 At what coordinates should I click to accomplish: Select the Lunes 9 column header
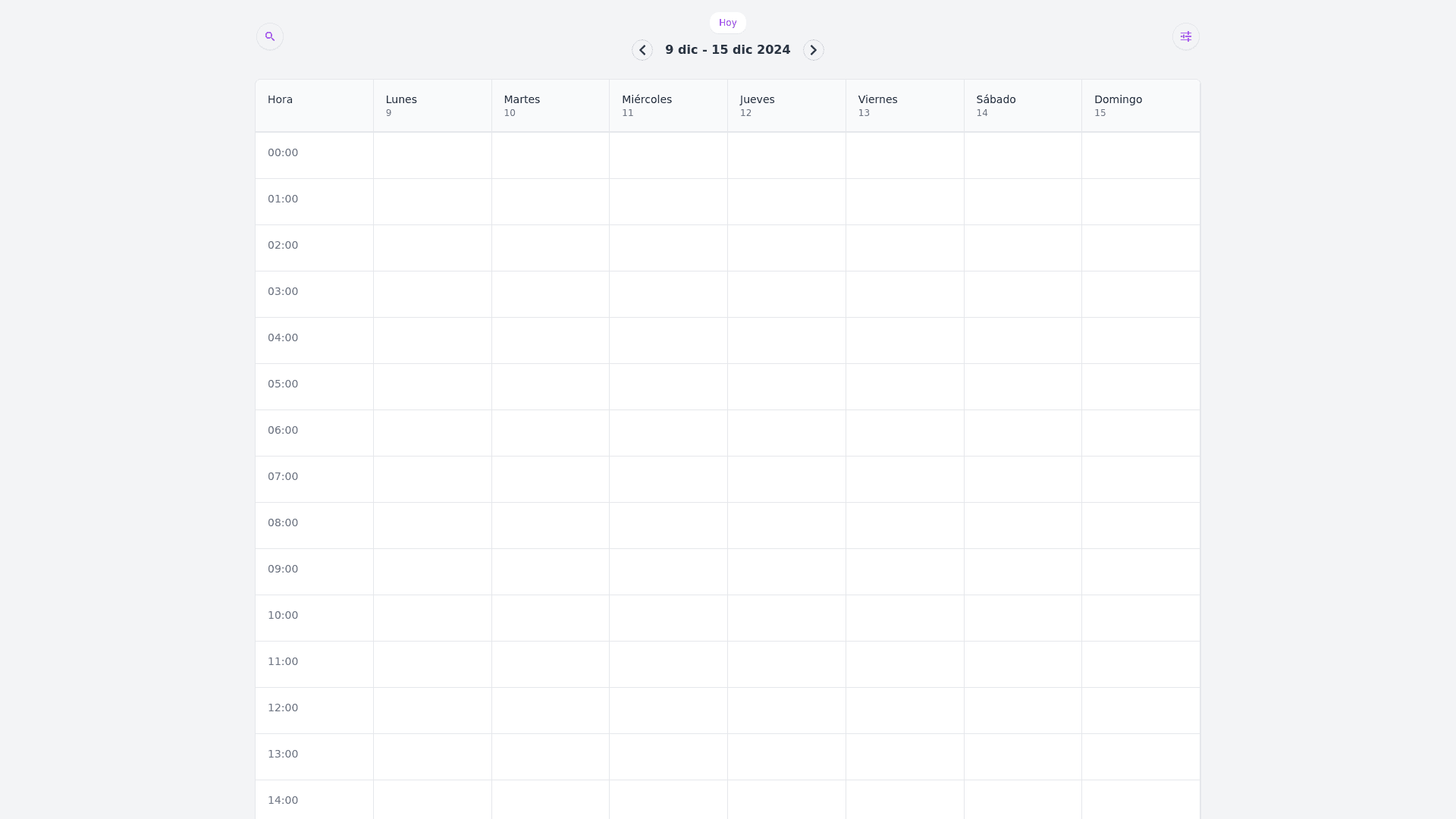point(432,105)
